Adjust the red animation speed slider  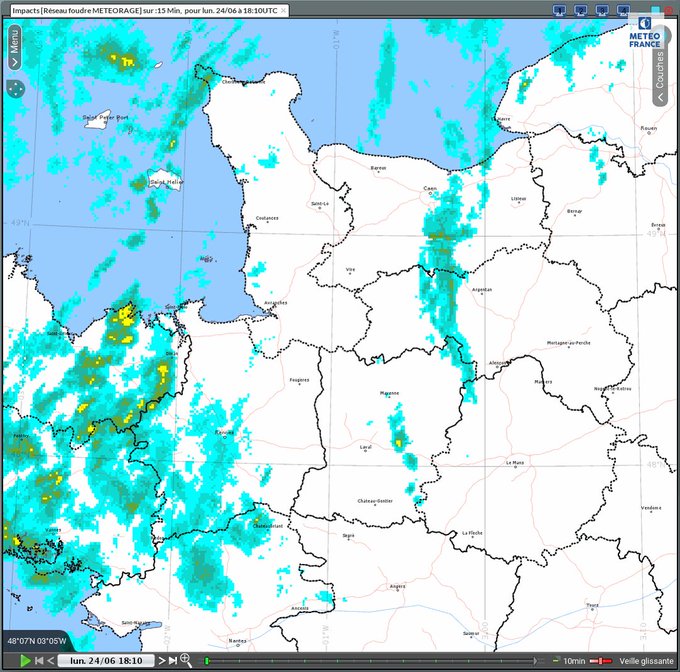click(x=601, y=661)
